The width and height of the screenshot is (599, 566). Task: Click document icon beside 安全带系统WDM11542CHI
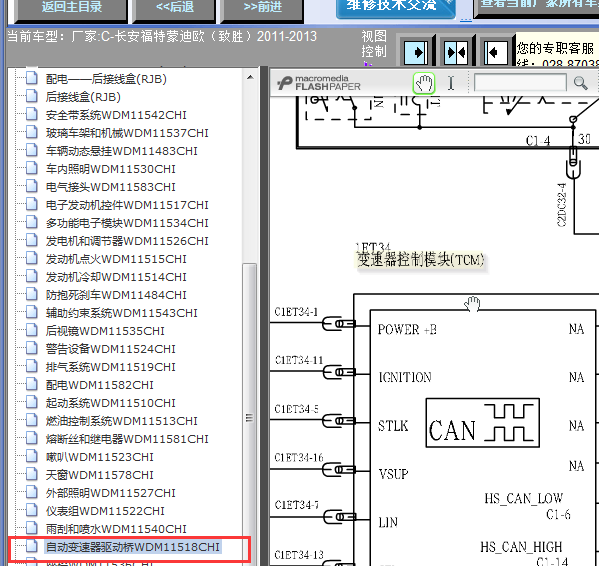click(32, 114)
